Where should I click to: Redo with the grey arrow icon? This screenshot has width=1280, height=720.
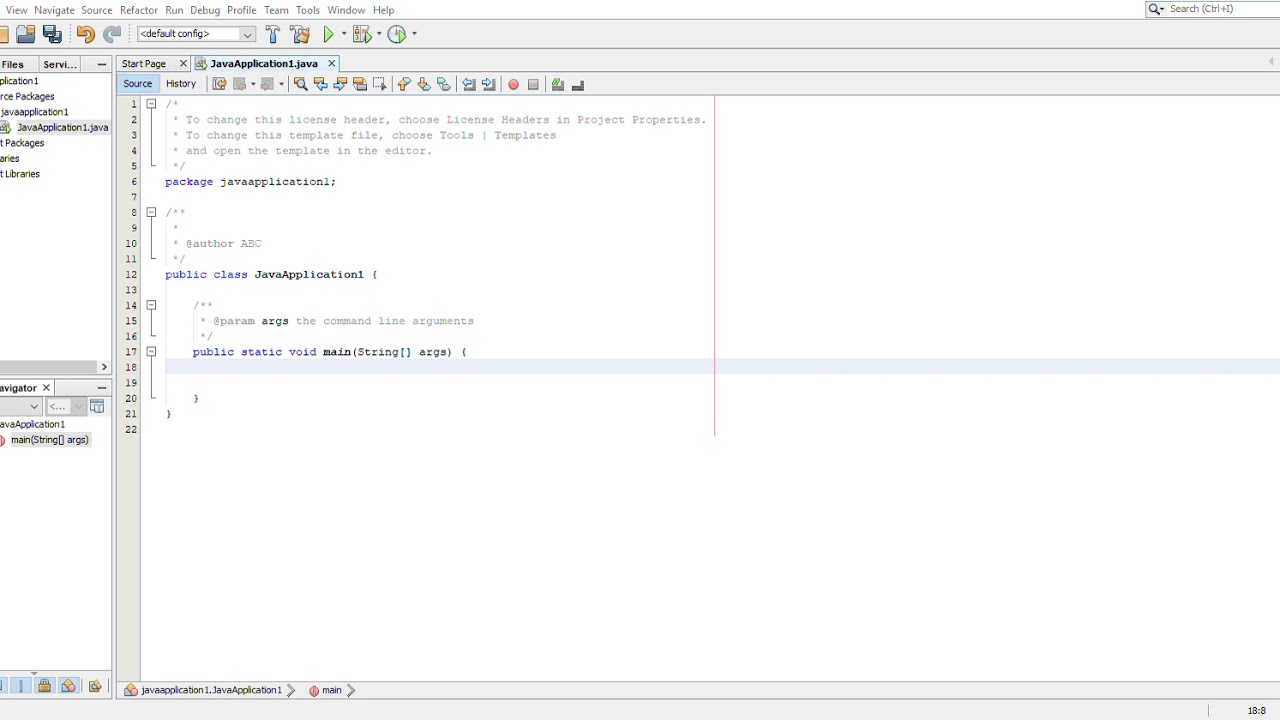tap(112, 34)
